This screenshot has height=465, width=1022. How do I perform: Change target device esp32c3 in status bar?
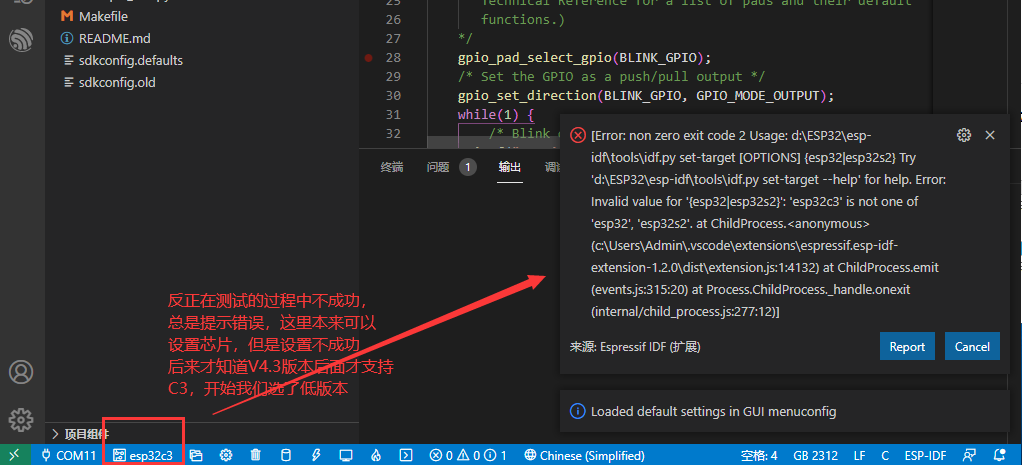(x=143, y=455)
